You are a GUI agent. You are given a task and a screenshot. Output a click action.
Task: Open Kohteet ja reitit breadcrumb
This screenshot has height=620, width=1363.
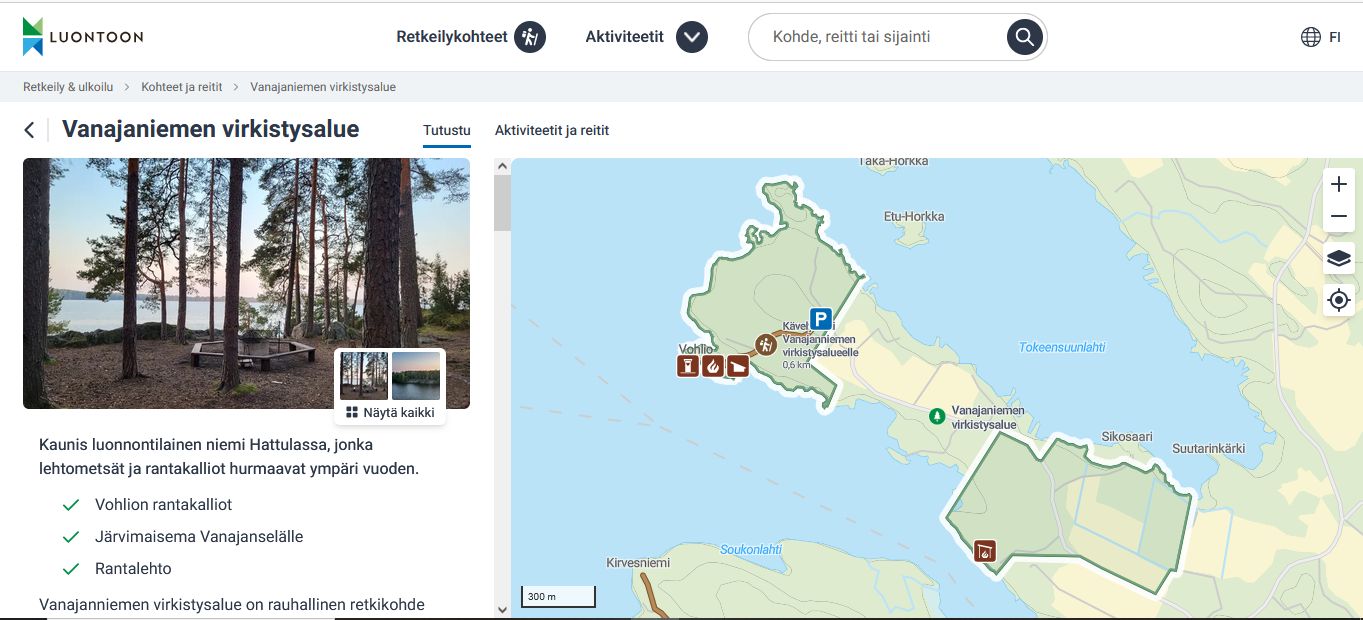182,87
